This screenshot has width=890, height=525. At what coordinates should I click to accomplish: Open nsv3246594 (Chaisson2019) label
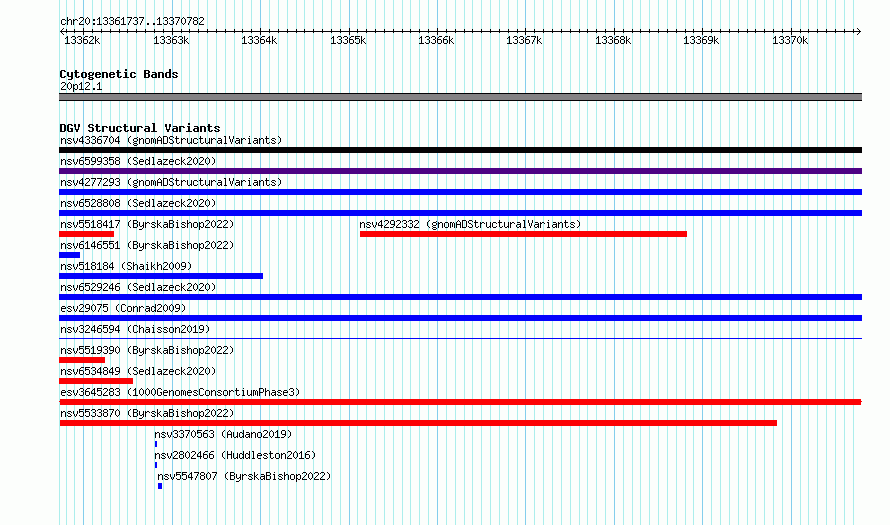point(135,329)
